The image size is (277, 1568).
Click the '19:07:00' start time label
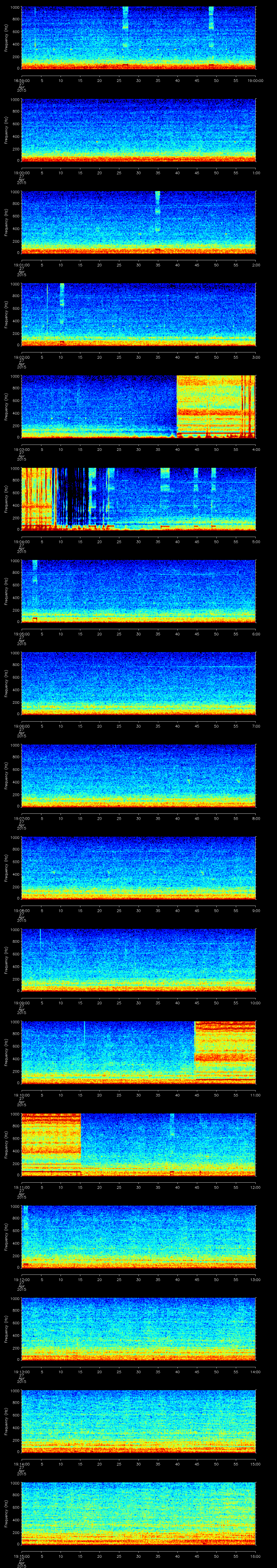tap(21, 818)
